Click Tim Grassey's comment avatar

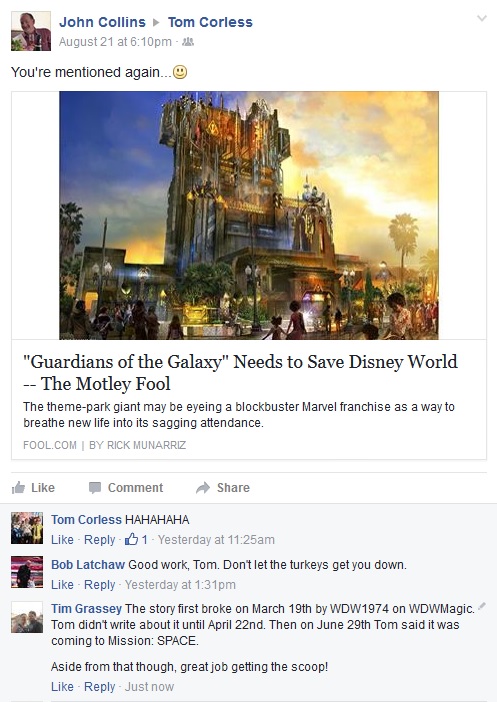[x=27, y=617]
